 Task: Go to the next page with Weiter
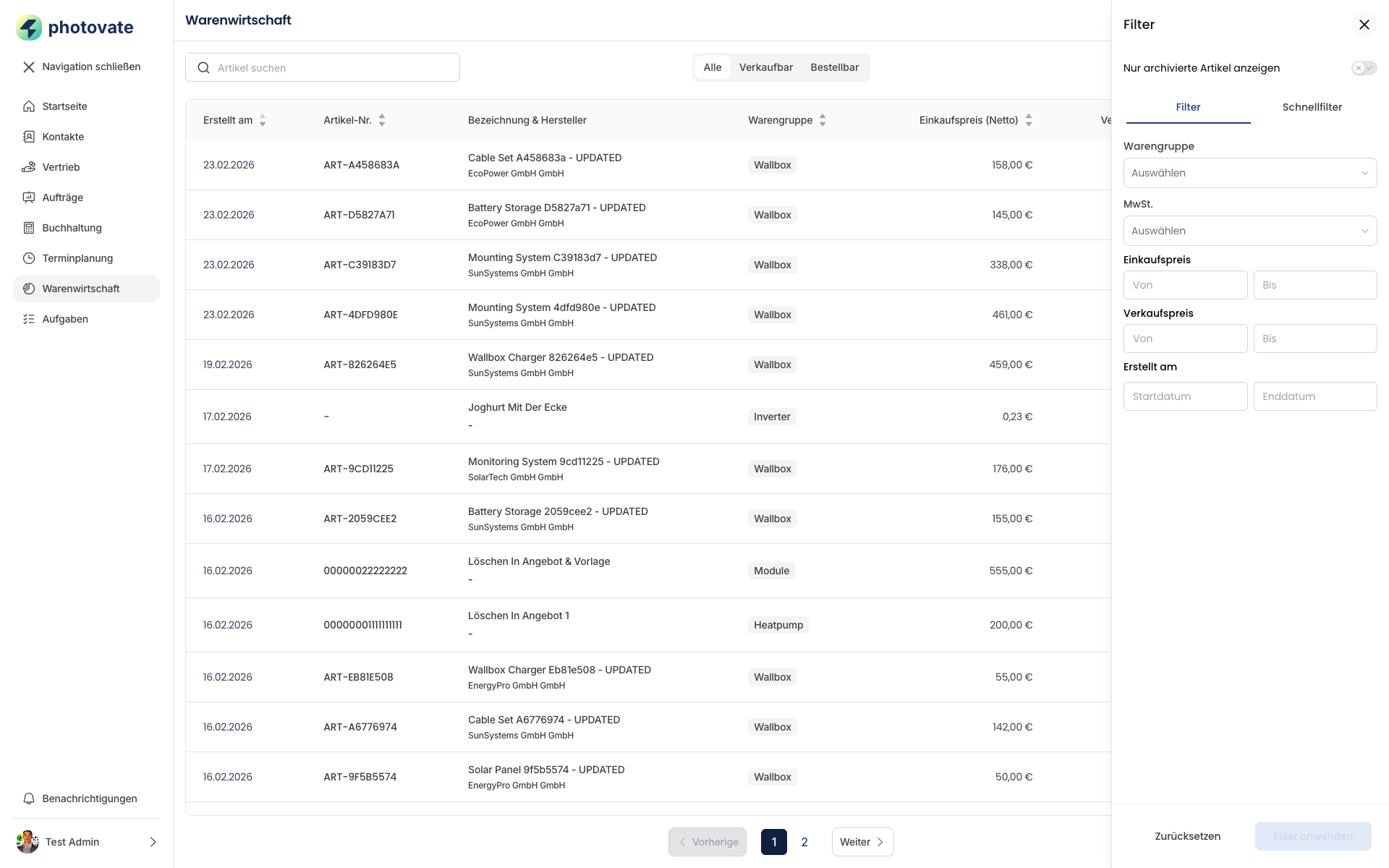pyautogui.click(x=862, y=842)
